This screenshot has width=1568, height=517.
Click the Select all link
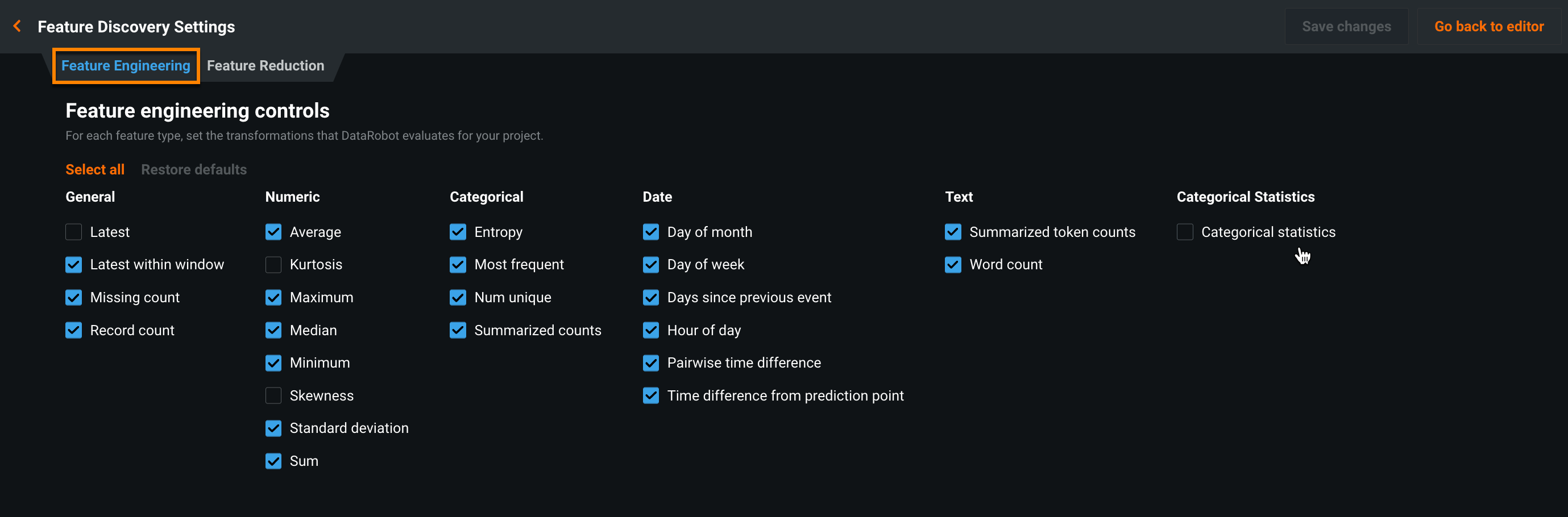coord(95,170)
